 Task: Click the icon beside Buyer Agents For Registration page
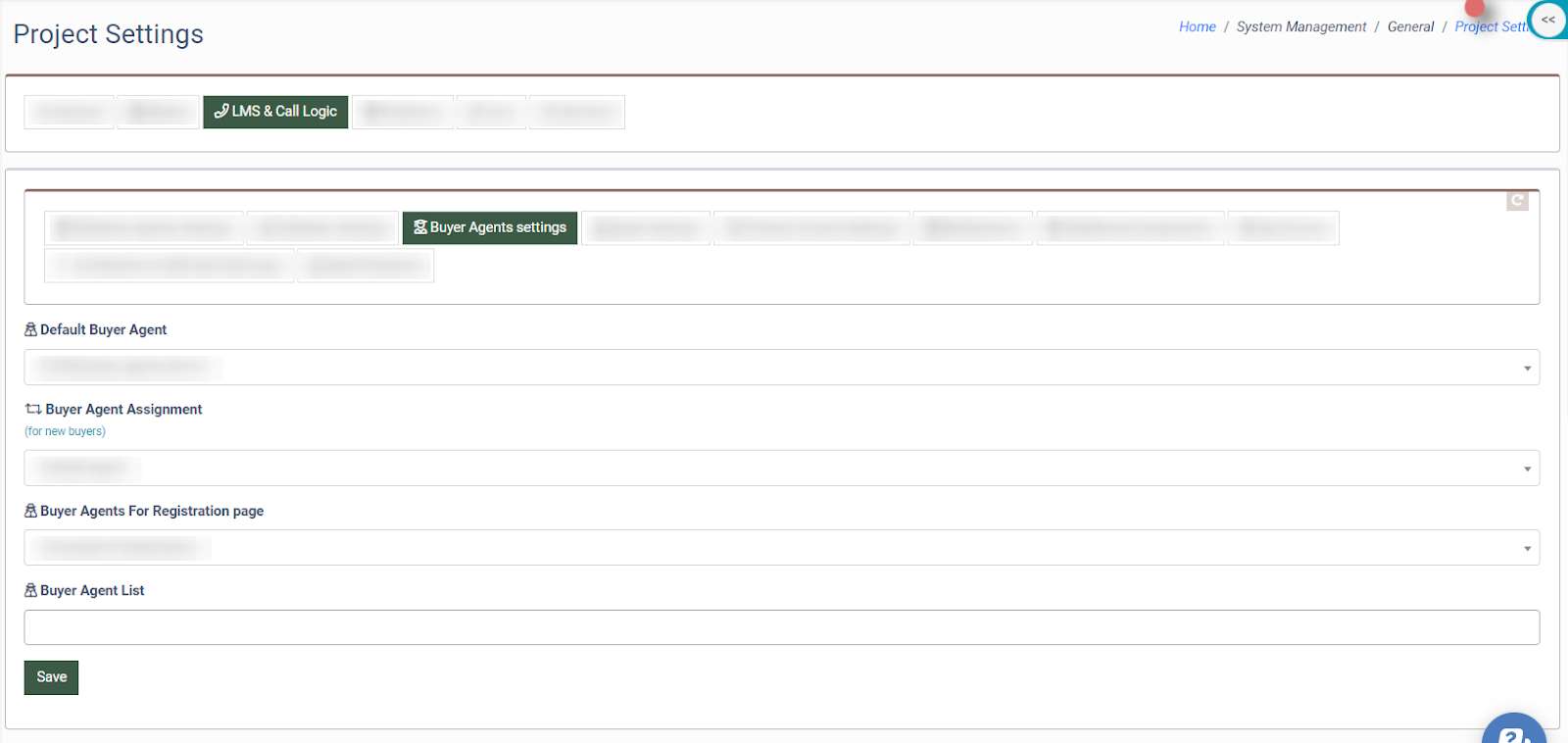tap(30, 512)
